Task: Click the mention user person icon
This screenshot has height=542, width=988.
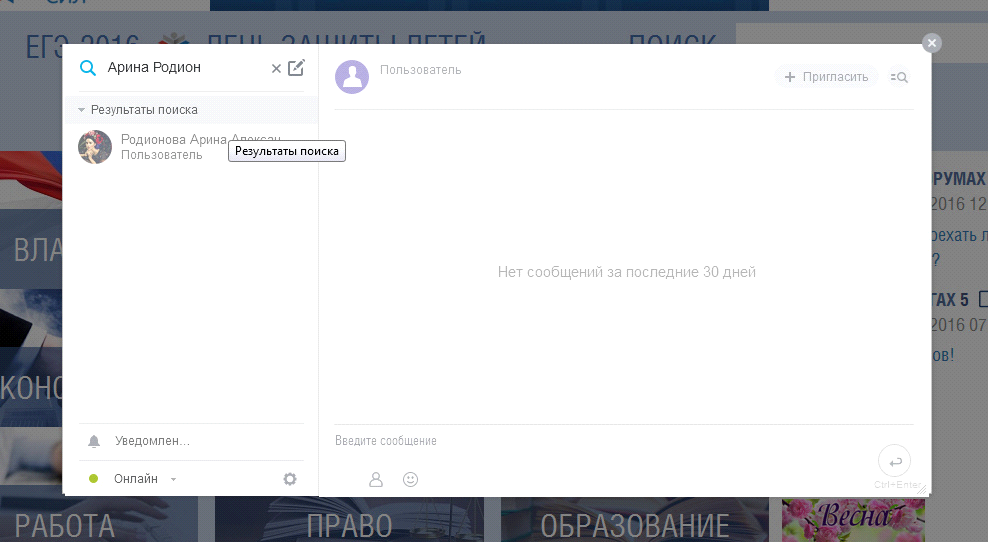Action: pyautogui.click(x=376, y=480)
